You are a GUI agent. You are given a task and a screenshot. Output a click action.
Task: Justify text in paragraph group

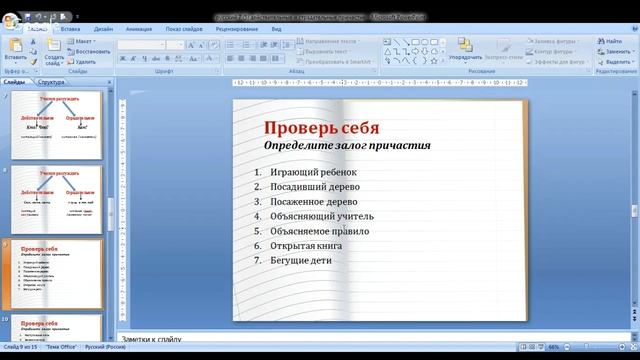coord(263,59)
